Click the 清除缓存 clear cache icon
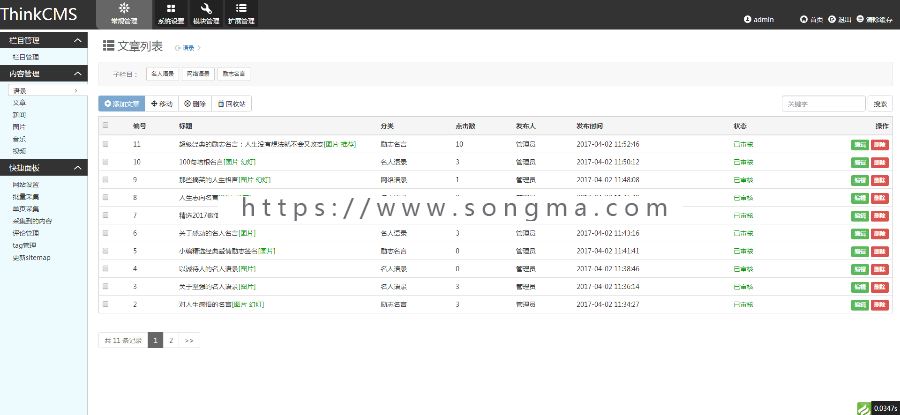900x415 pixels. tap(860, 19)
